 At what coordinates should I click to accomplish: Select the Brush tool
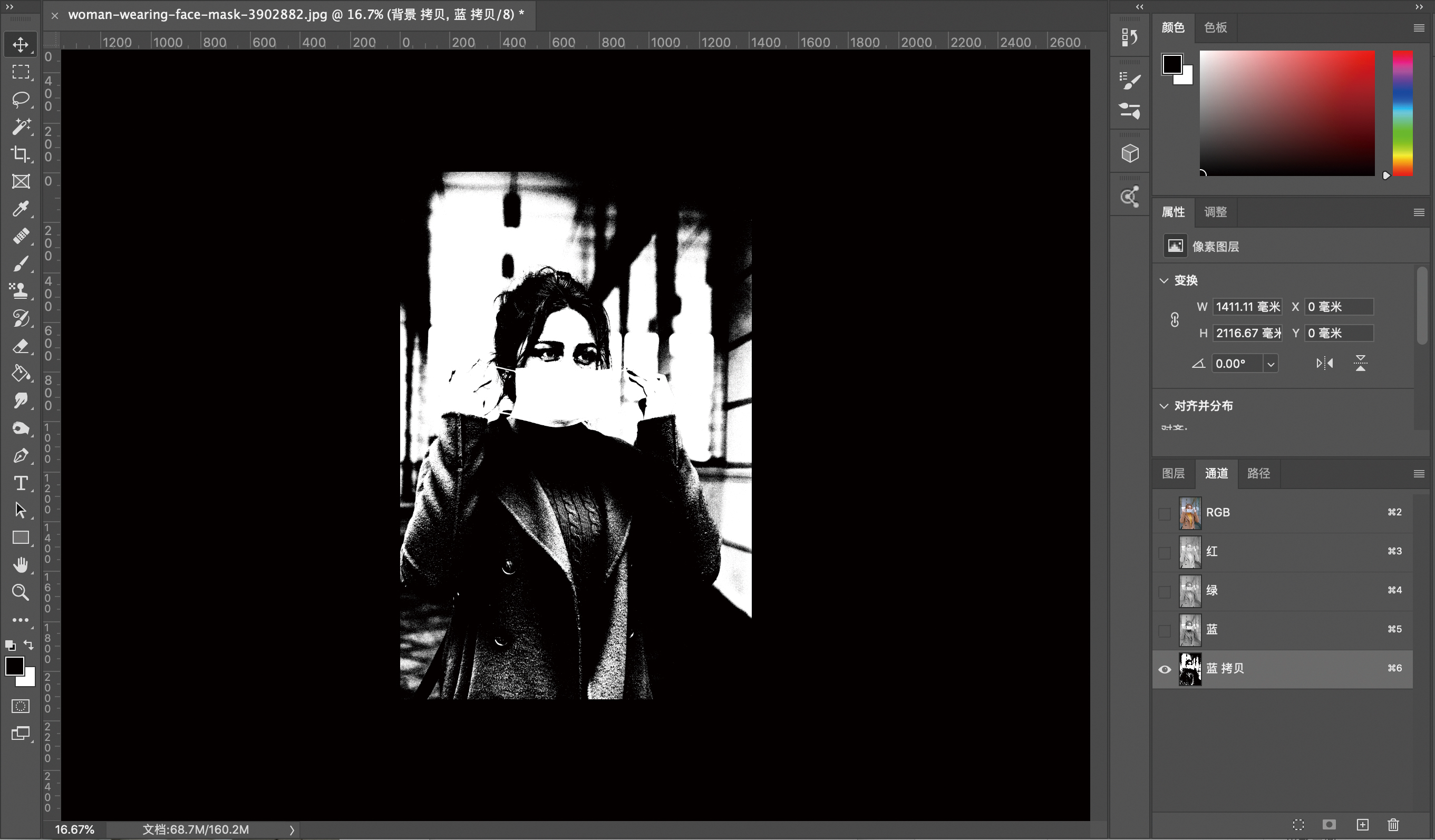(x=21, y=263)
